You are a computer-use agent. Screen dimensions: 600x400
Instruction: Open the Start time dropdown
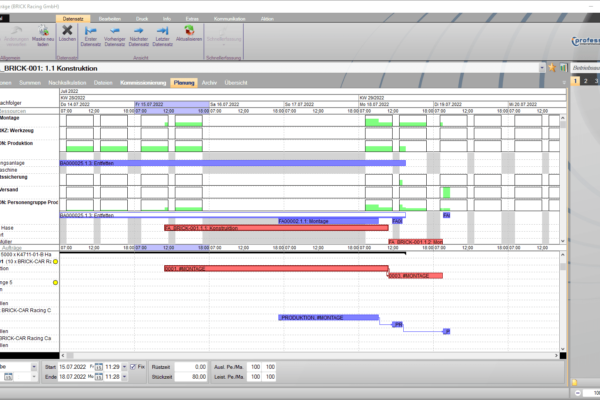(124, 367)
